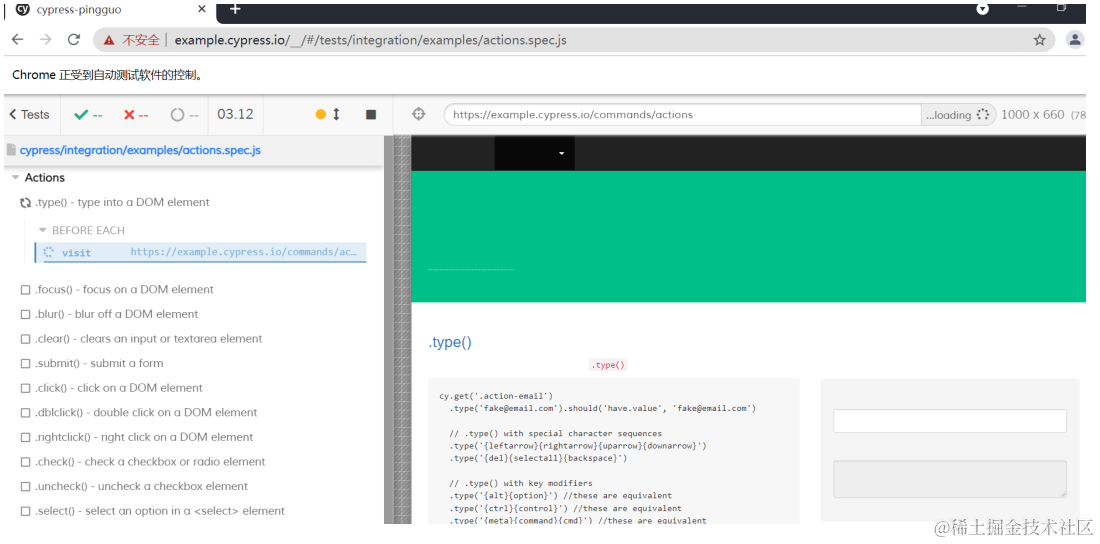This screenshot has height=544, width=1100.
Task: Bookmark the page using the star icon
Action: (x=1039, y=40)
